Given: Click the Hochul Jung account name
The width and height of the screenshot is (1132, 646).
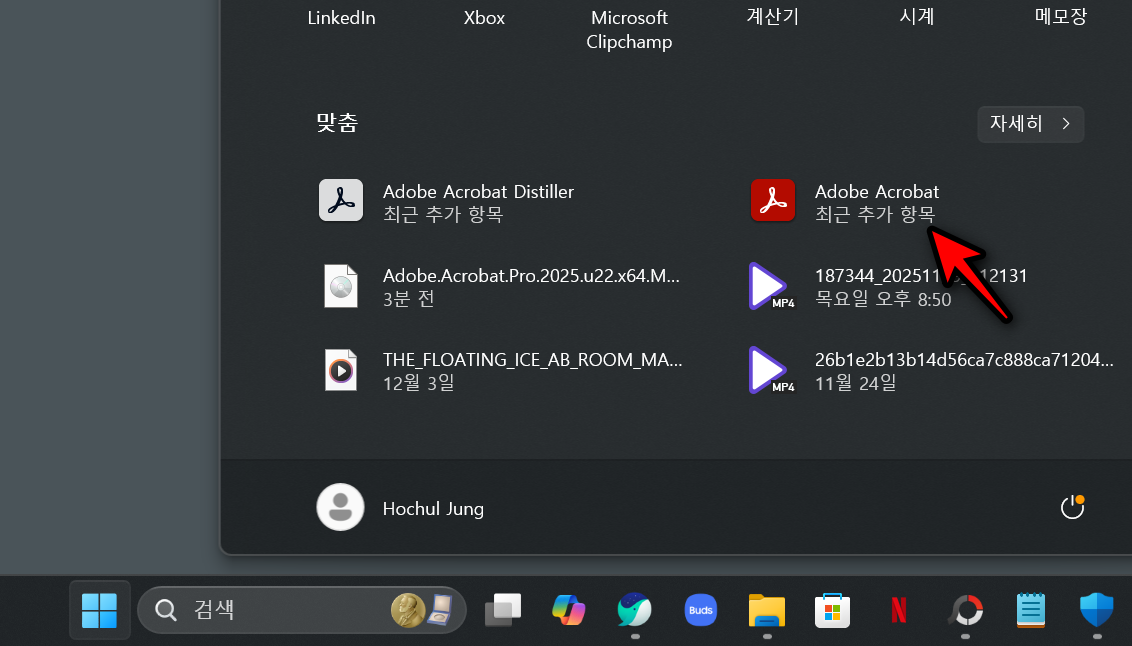Looking at the screenshot, I should [433, 508].
